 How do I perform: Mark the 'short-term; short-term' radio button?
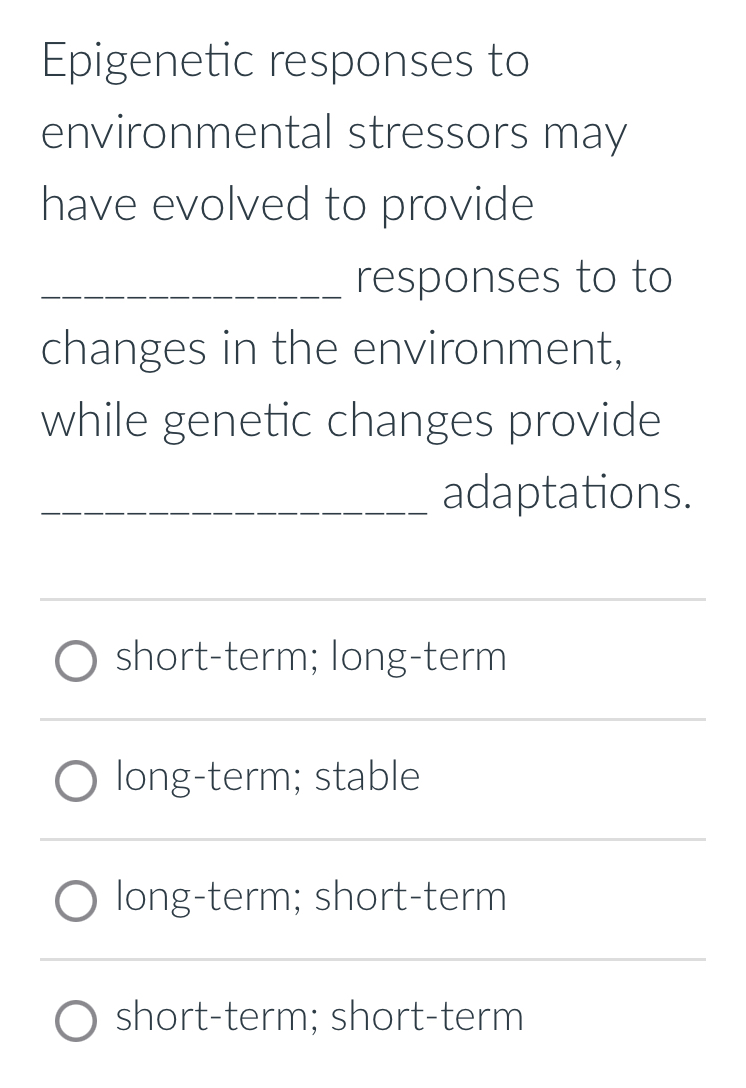pyautogui.click(x=76, y=1021)
